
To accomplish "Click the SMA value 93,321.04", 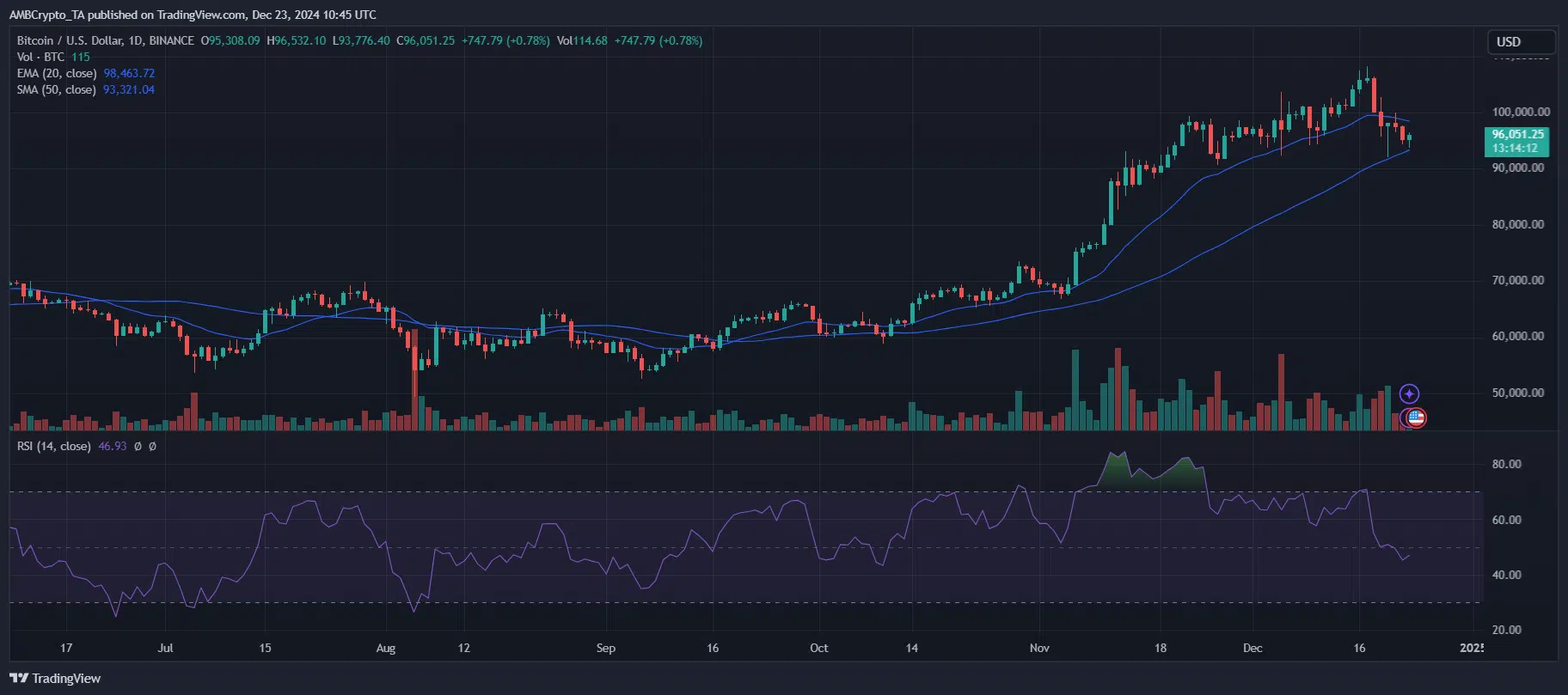I will click(129, 89).
